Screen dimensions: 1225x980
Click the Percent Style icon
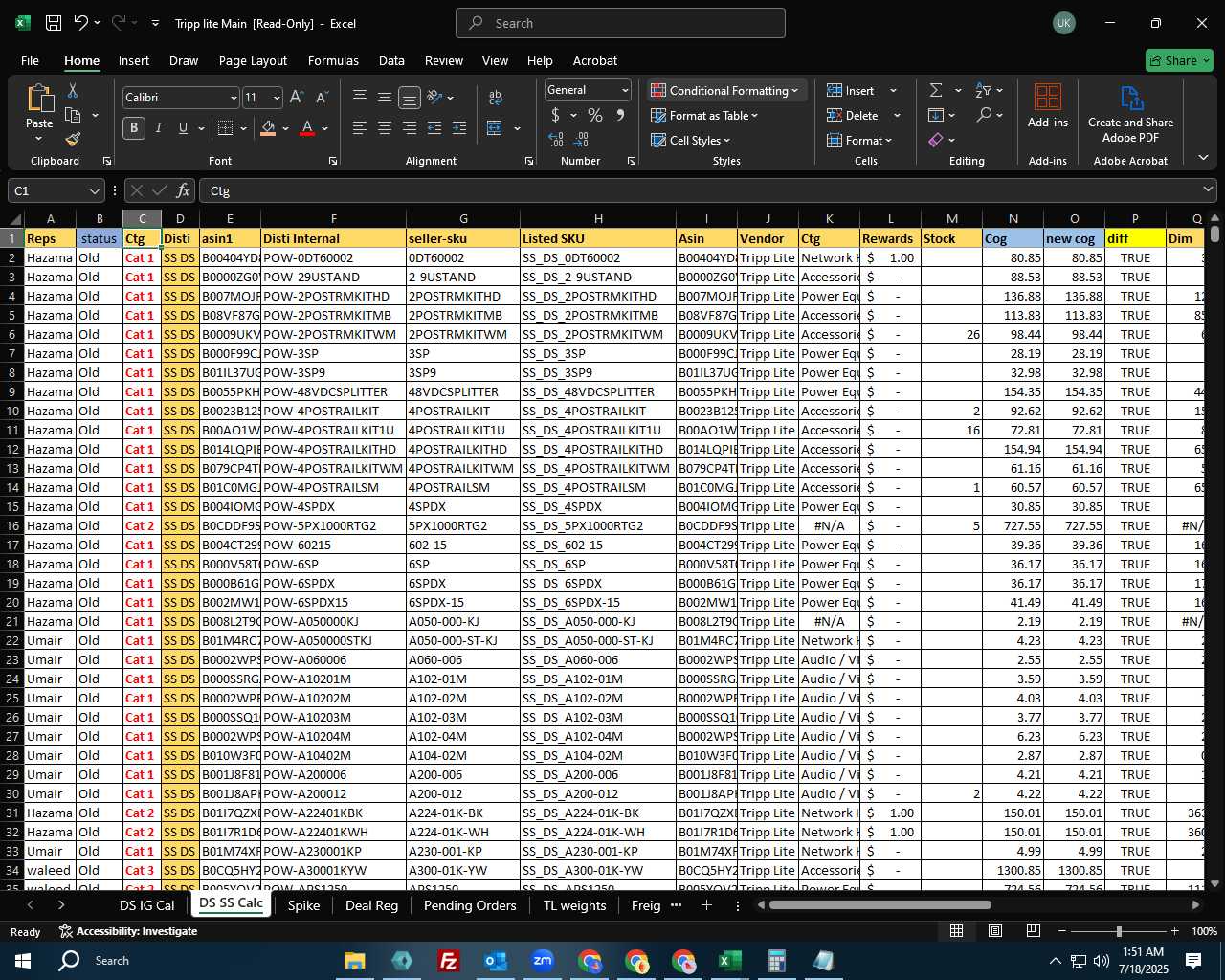point(594,115)
